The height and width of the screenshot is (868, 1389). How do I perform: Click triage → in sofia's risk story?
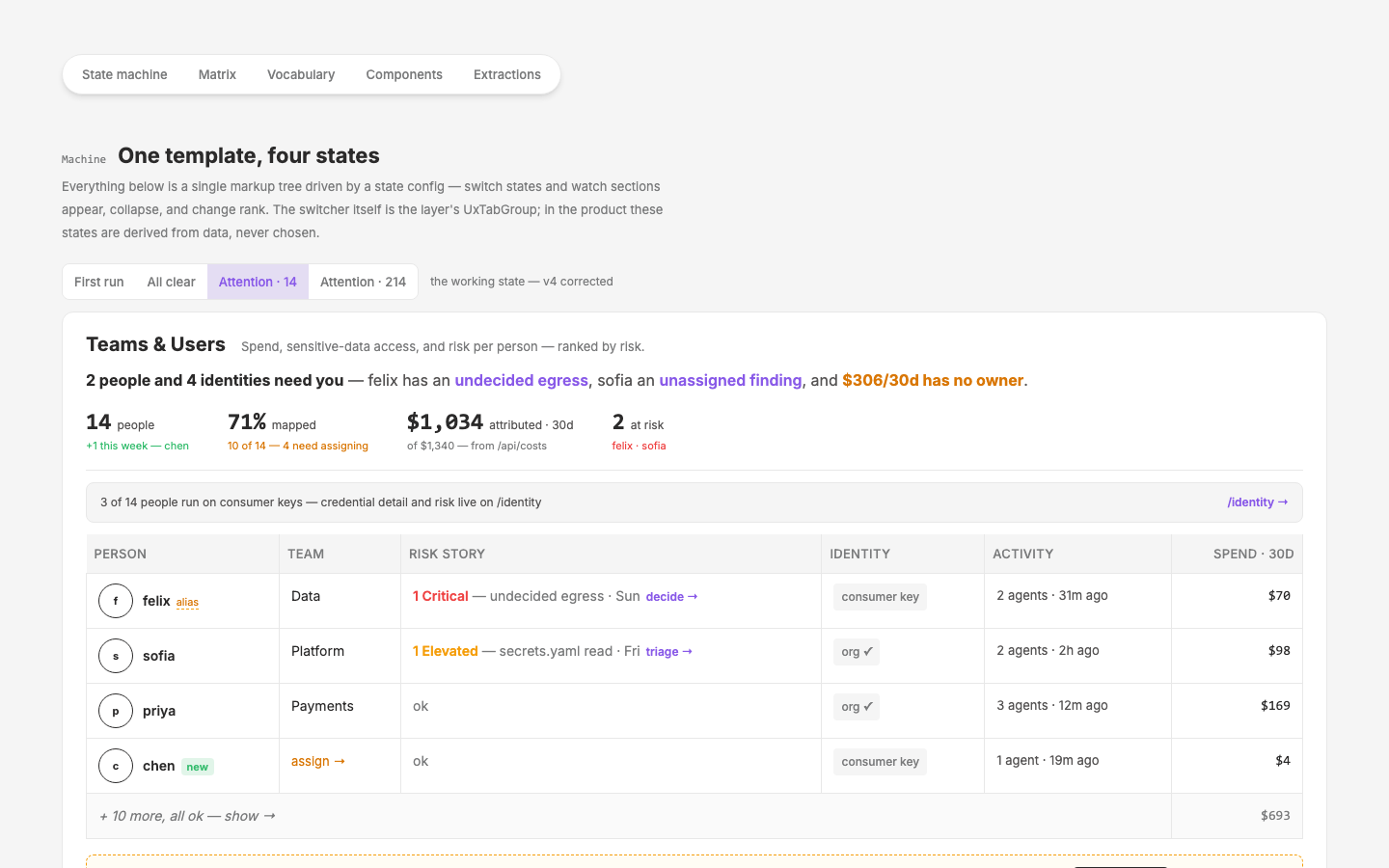point(669,652)
